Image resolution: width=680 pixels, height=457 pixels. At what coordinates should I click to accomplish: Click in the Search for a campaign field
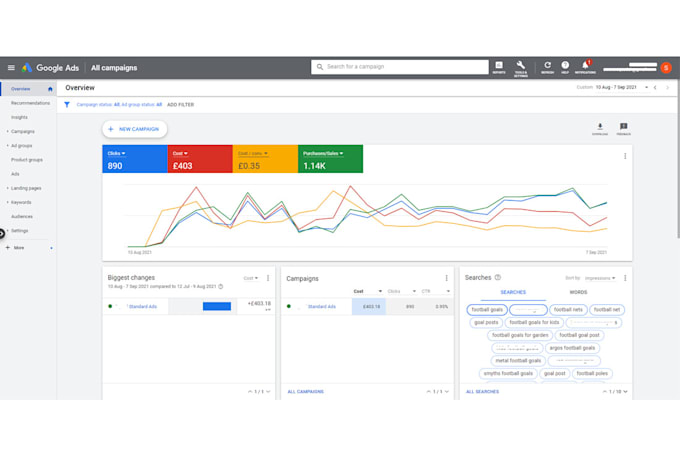pyautogui.click(x=399, y=67)
